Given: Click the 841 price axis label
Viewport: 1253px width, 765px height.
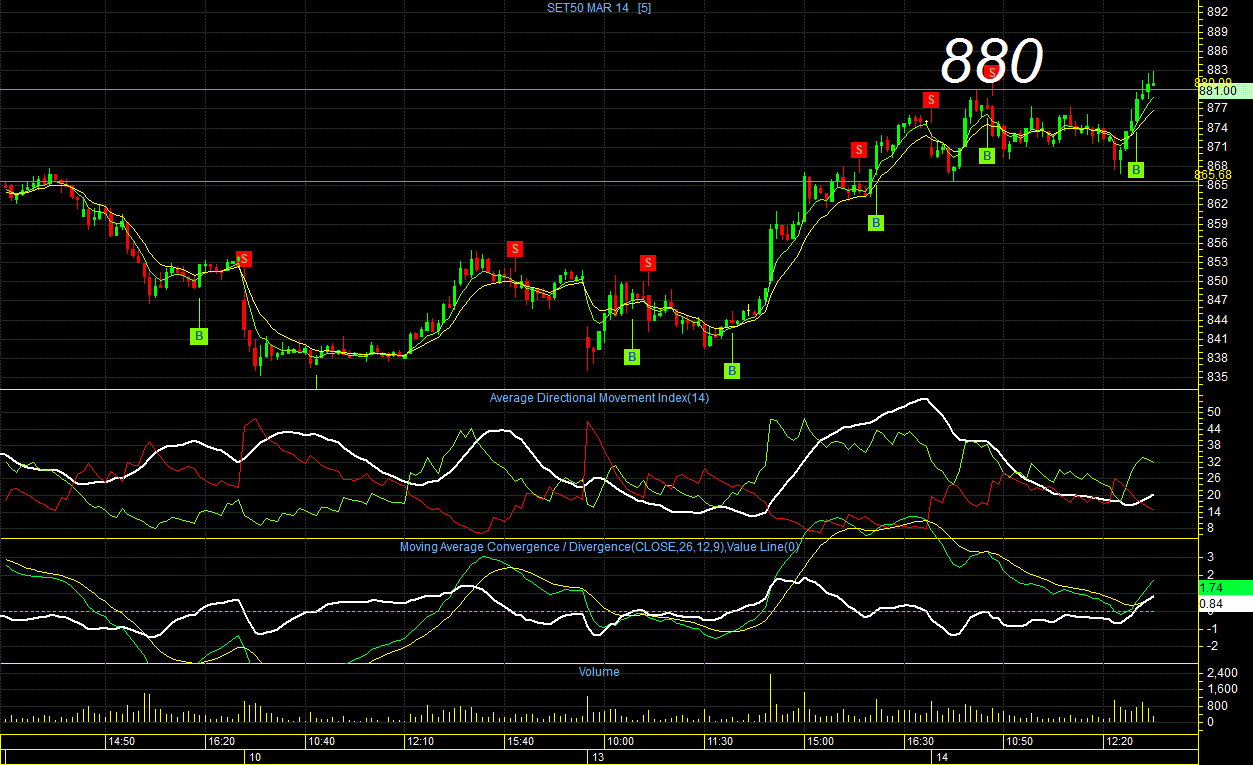Looking at the screenshot, I should coord(1217,339).
